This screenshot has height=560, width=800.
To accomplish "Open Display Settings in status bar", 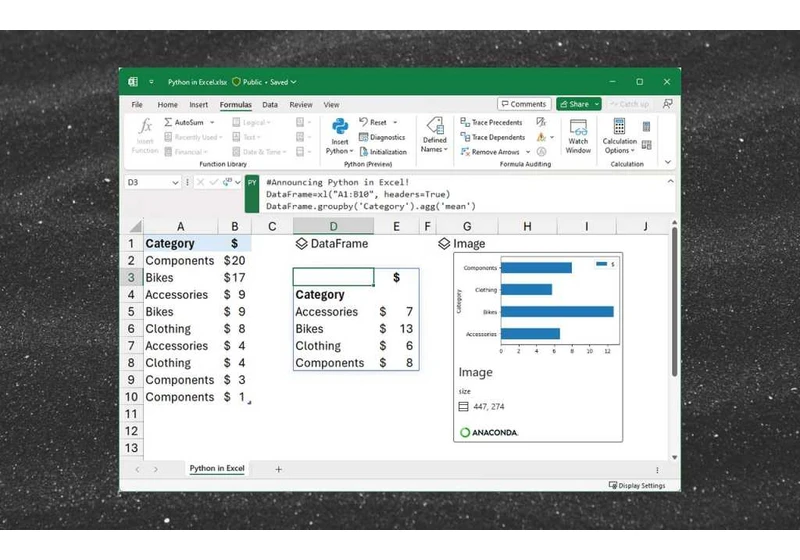I will [637, 486].
